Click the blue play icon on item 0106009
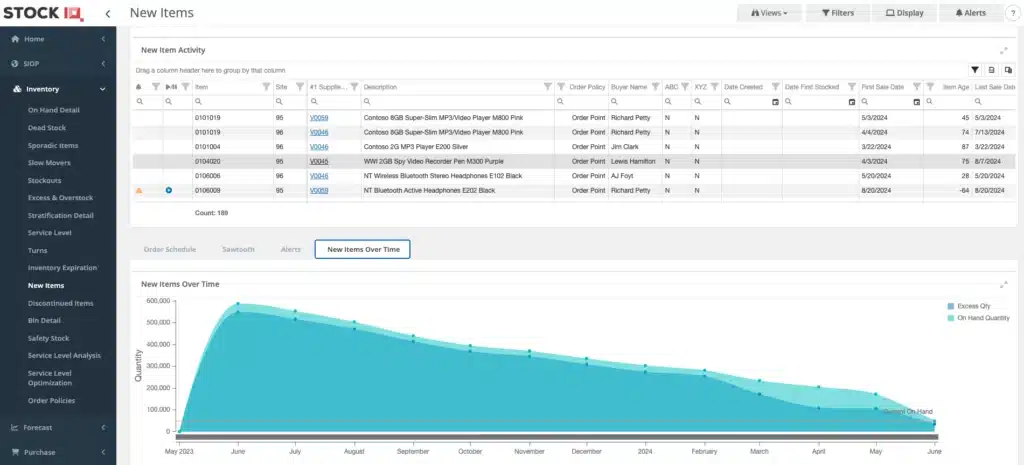Image resolution: width=1024 pixels, height=465 pixels. (x=168, y=191)
